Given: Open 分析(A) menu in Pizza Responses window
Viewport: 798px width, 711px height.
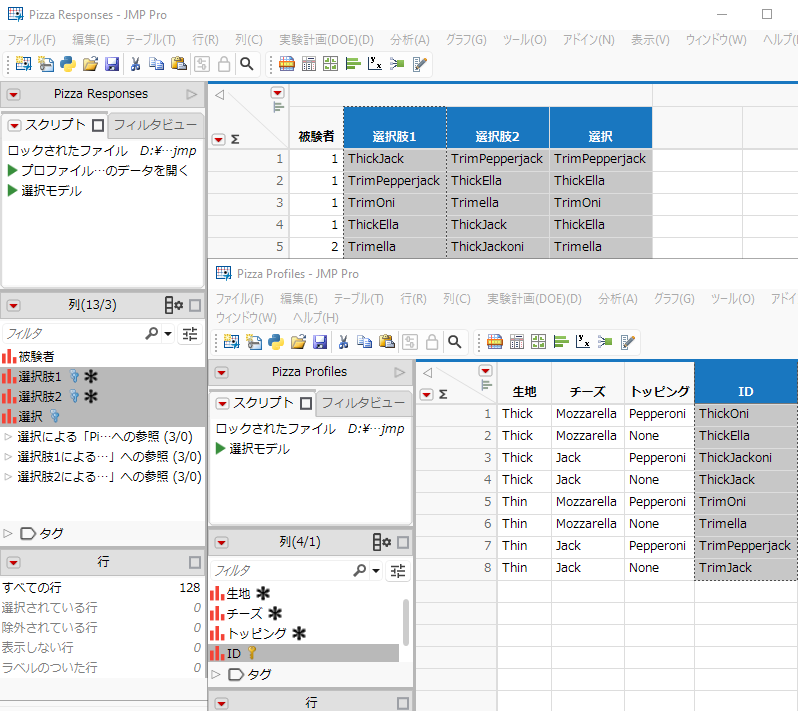Looking at the screenshot, I should (x=410, y=40).
